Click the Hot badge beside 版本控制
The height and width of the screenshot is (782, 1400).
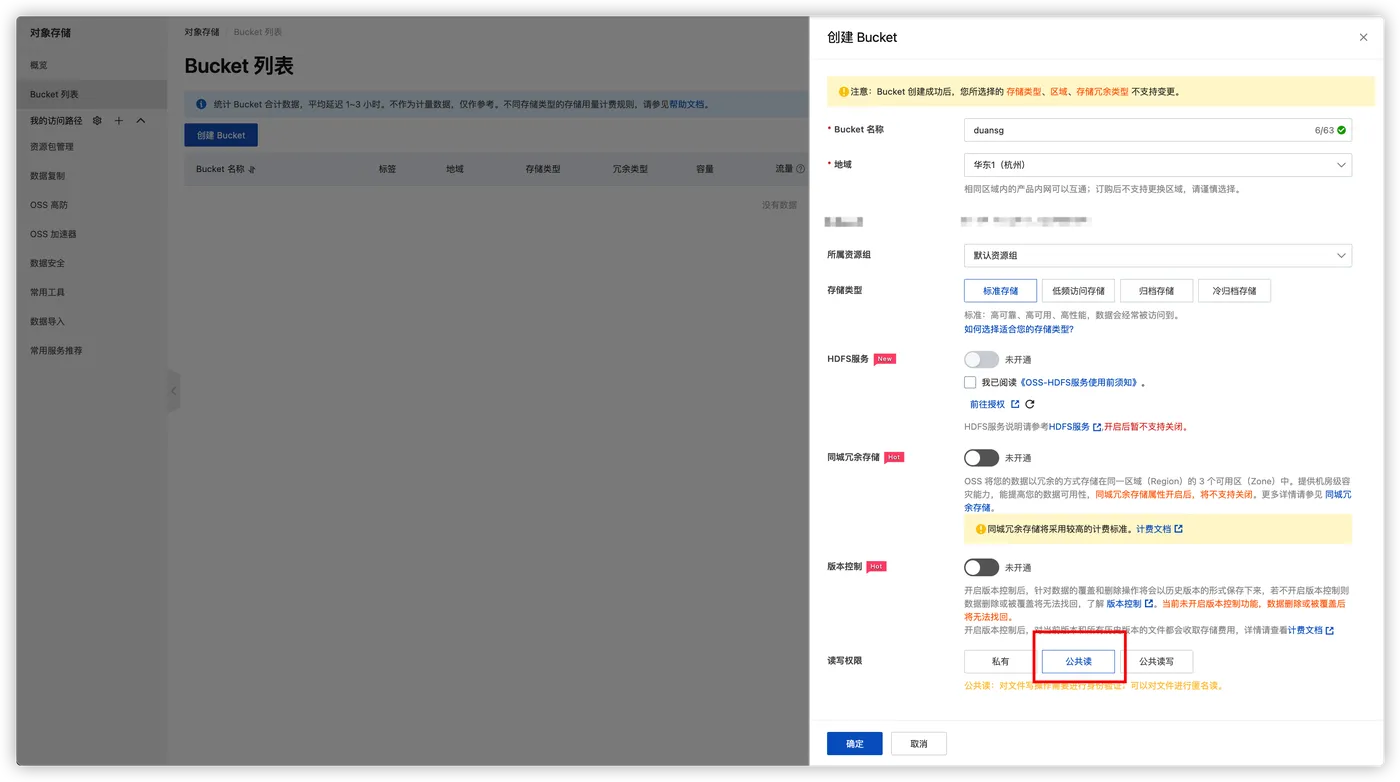[x=876, y=566]
